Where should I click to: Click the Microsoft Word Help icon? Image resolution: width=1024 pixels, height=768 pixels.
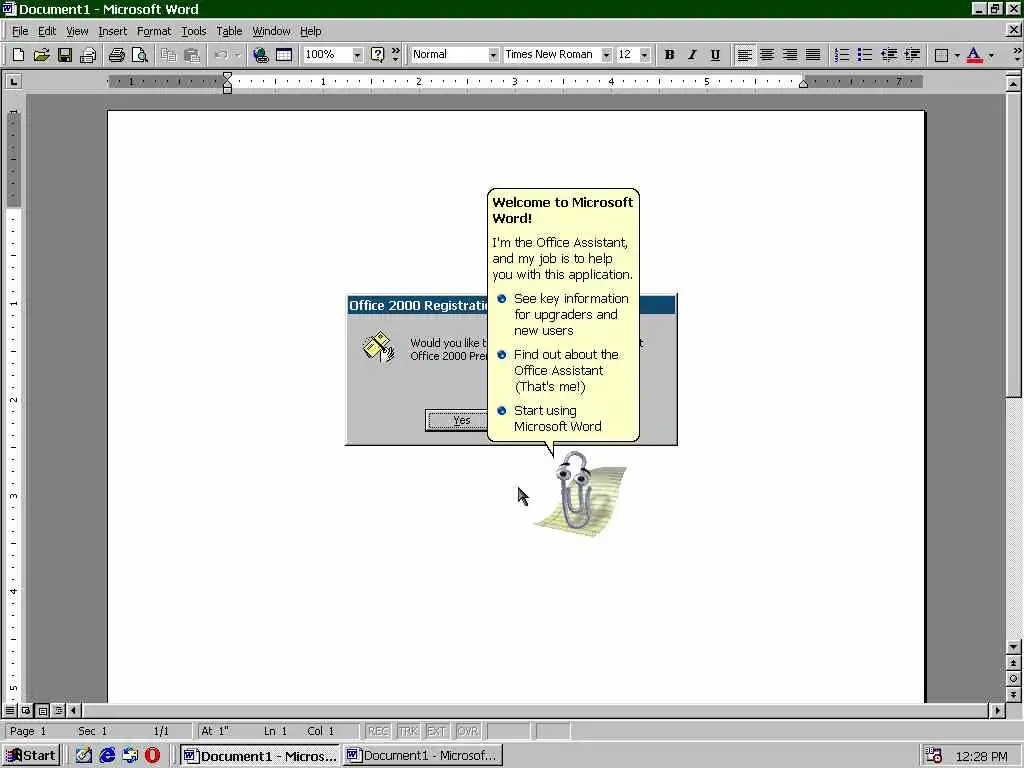377,55
